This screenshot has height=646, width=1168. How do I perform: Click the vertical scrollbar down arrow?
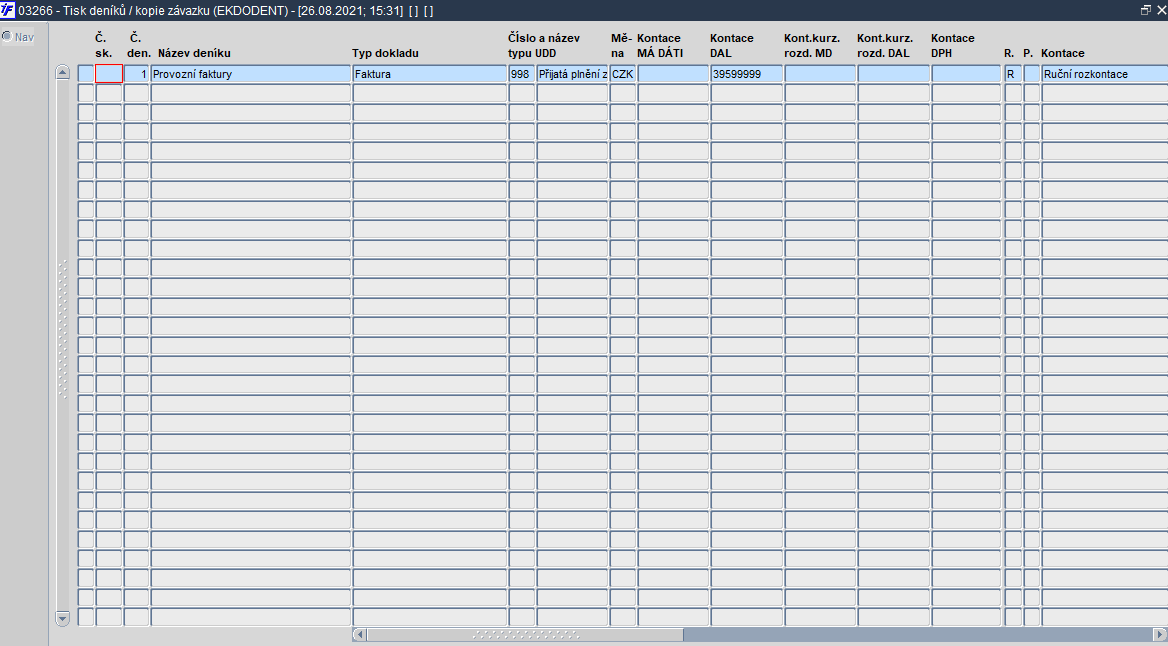coord(63,618)
